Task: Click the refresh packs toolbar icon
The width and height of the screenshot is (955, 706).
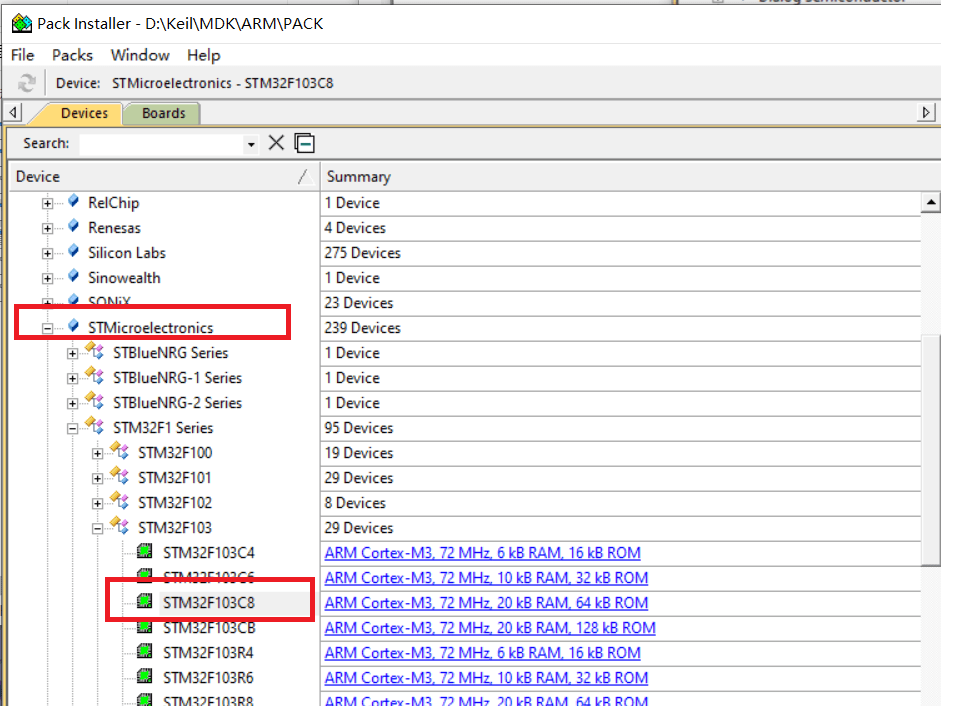Action: pos(26,83)
